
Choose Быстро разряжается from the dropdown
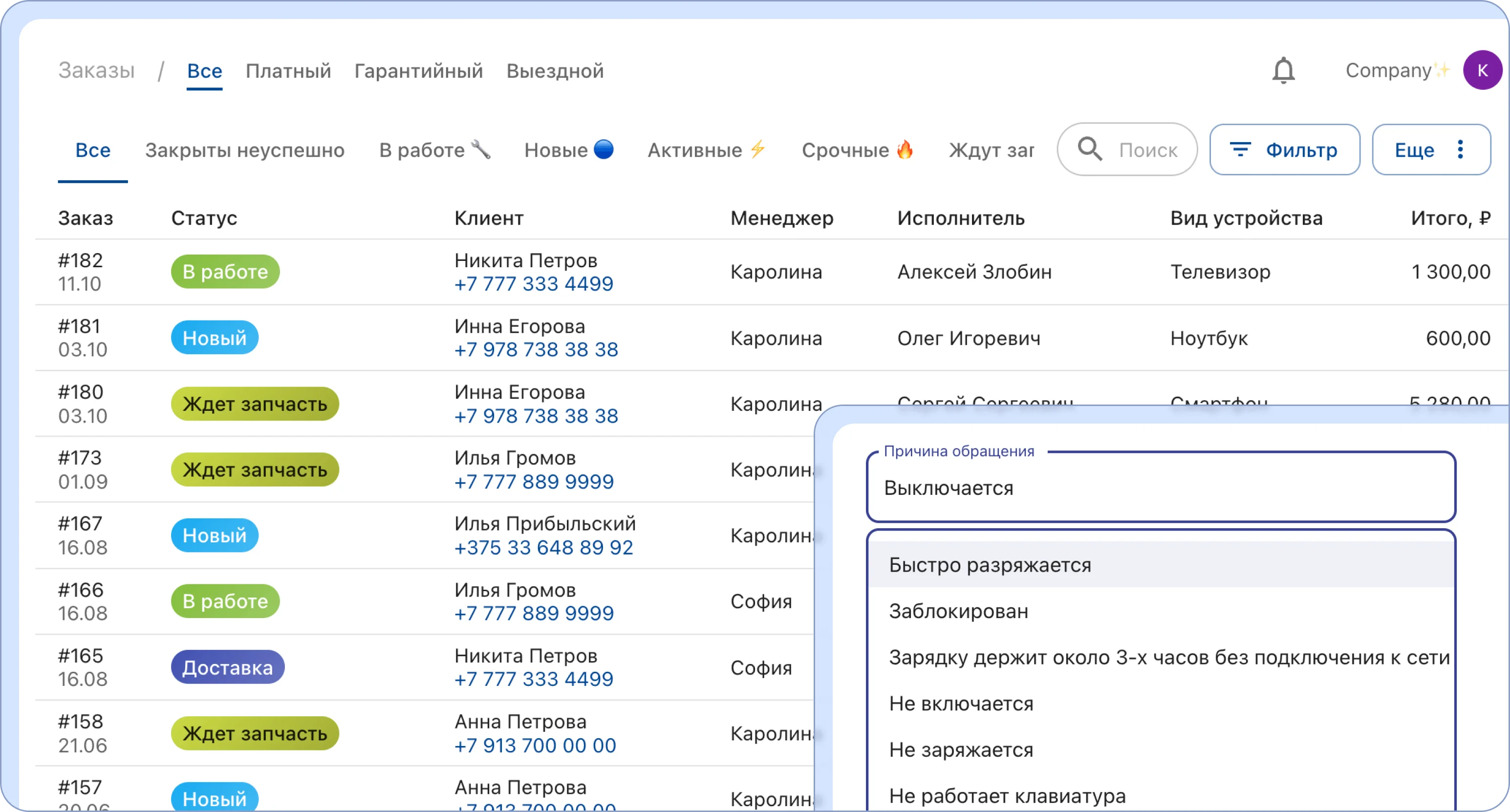coord(1161,565)
